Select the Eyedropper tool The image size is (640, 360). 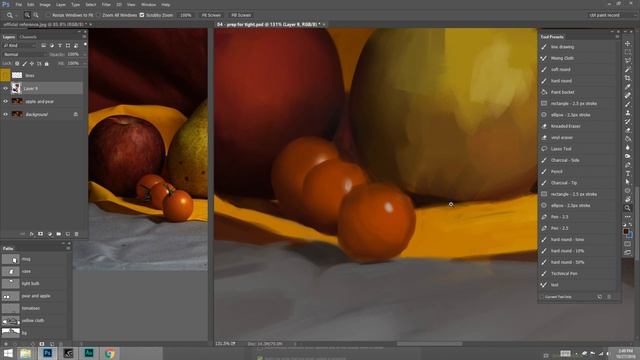coord(628,87)
